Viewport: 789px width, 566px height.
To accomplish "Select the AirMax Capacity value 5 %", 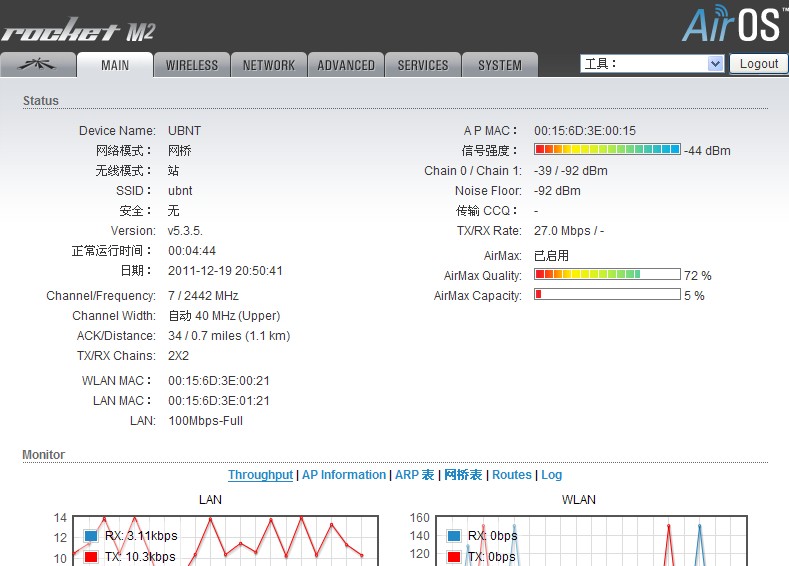I will pos(694,296).
